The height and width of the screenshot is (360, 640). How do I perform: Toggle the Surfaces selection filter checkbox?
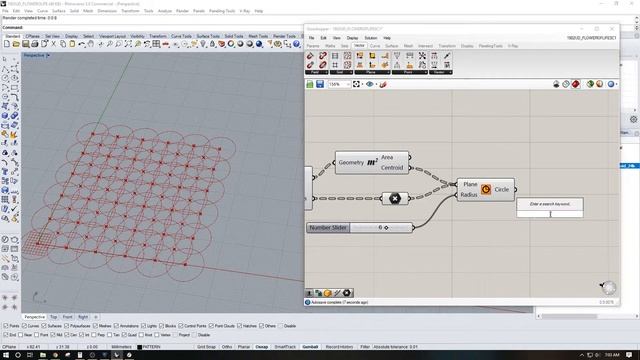(x=44, y=326)
